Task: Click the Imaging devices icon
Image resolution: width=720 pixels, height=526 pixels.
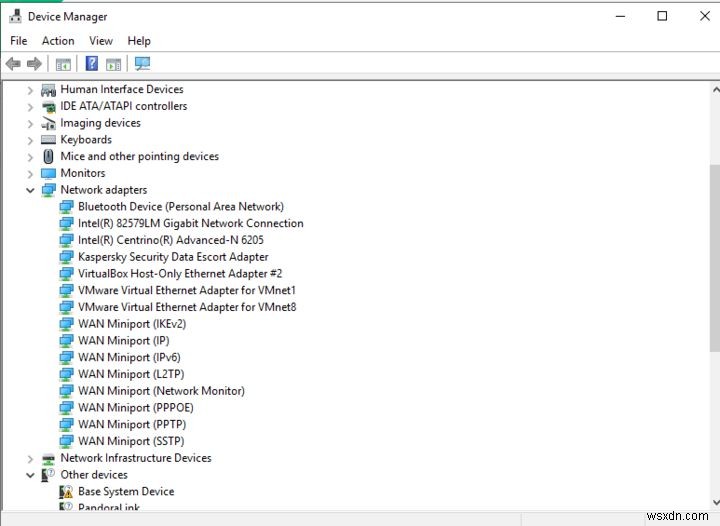Action: 48,123
